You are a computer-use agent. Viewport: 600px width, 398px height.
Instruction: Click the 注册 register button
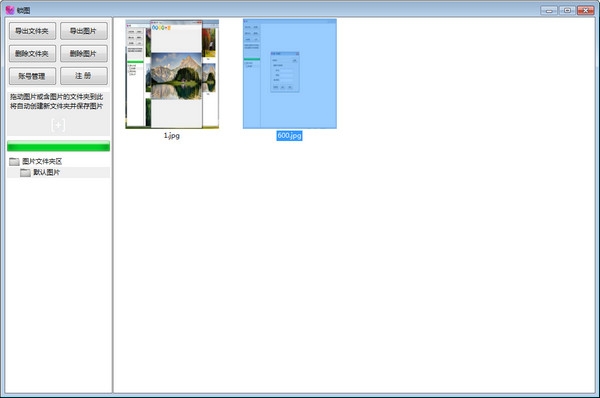(84, 76)
